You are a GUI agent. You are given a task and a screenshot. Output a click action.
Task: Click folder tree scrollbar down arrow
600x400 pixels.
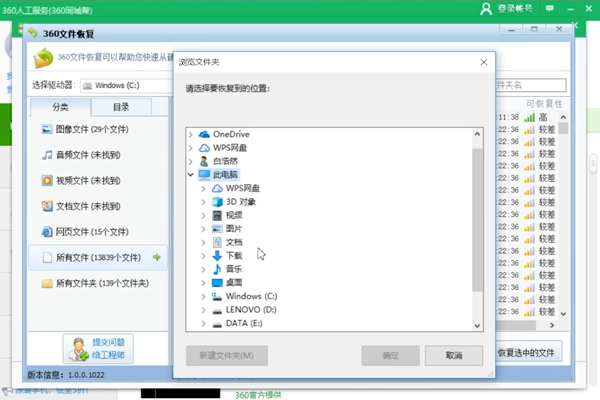click(477, 326)
